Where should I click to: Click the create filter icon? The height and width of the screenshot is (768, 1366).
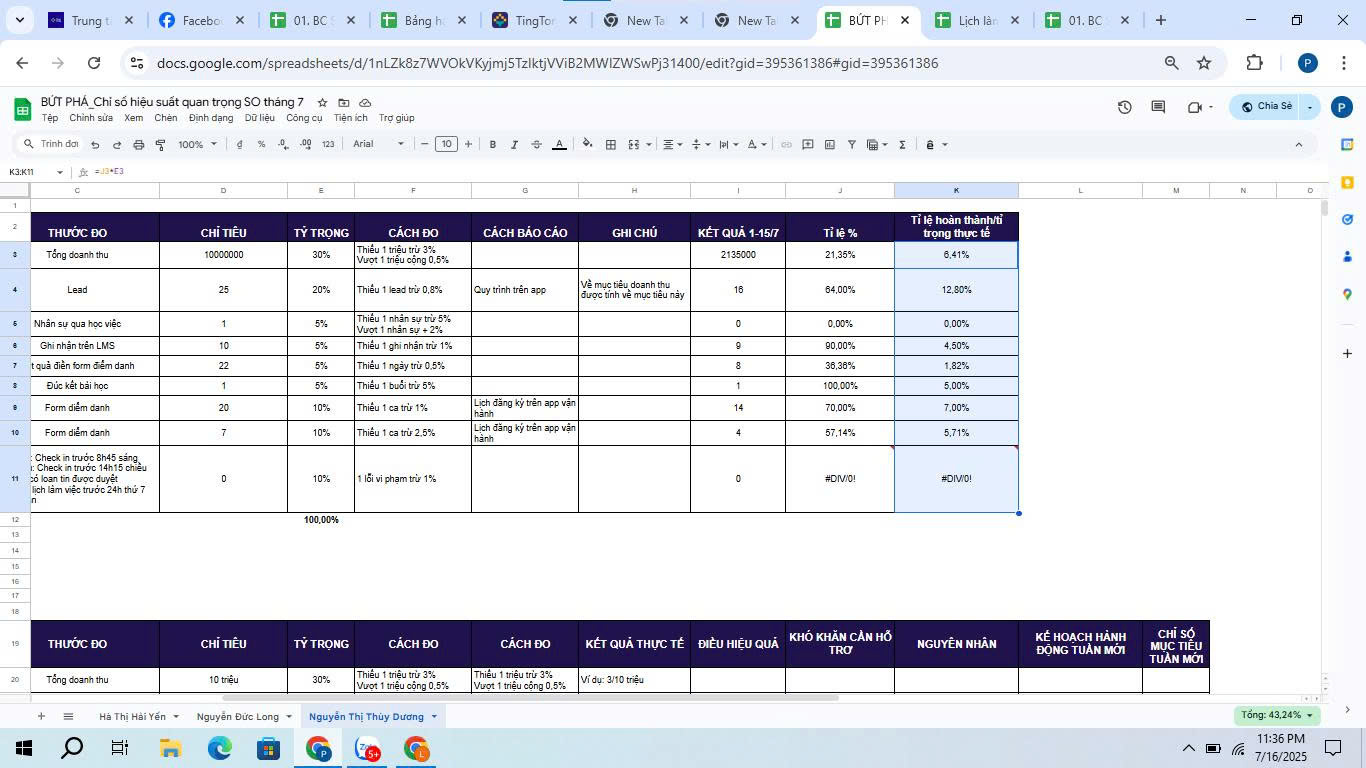(x=852, y=145)
